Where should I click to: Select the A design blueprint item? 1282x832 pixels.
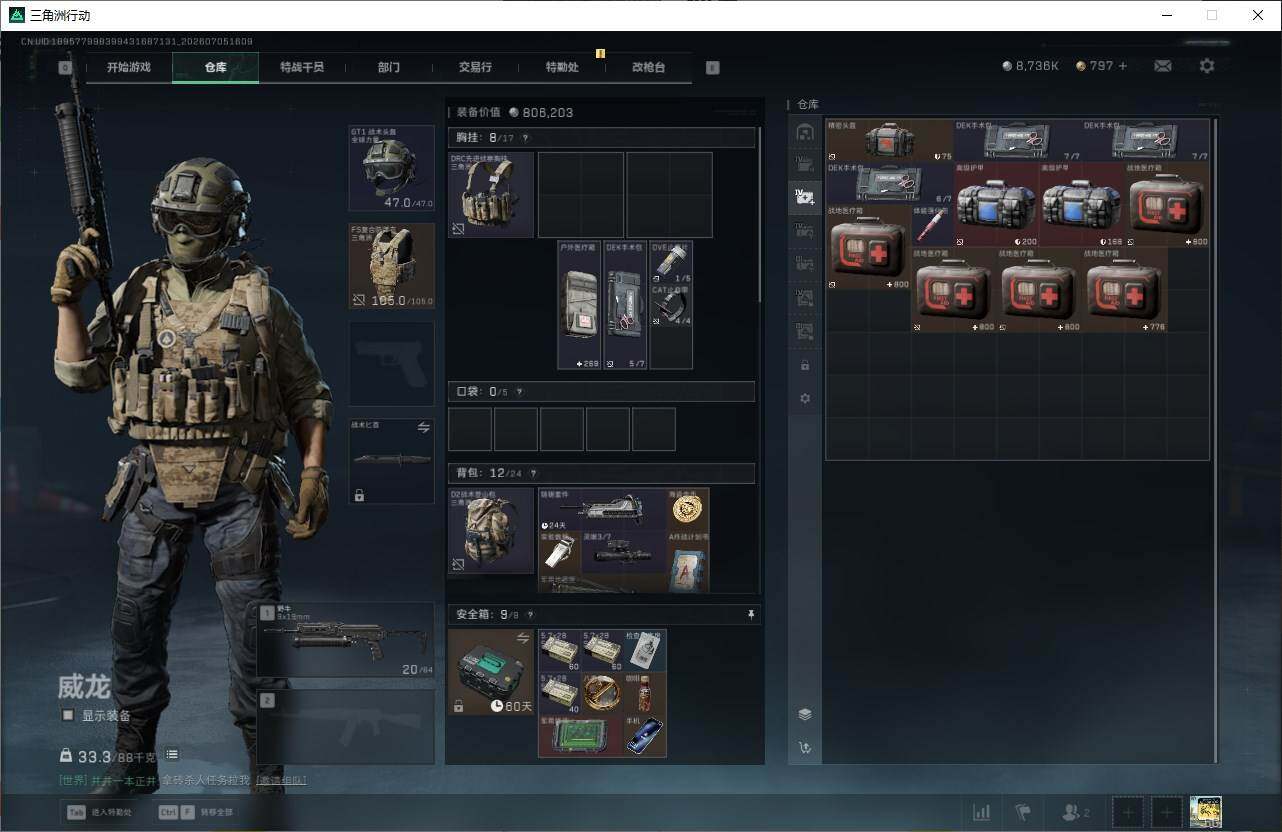[687, 562]
